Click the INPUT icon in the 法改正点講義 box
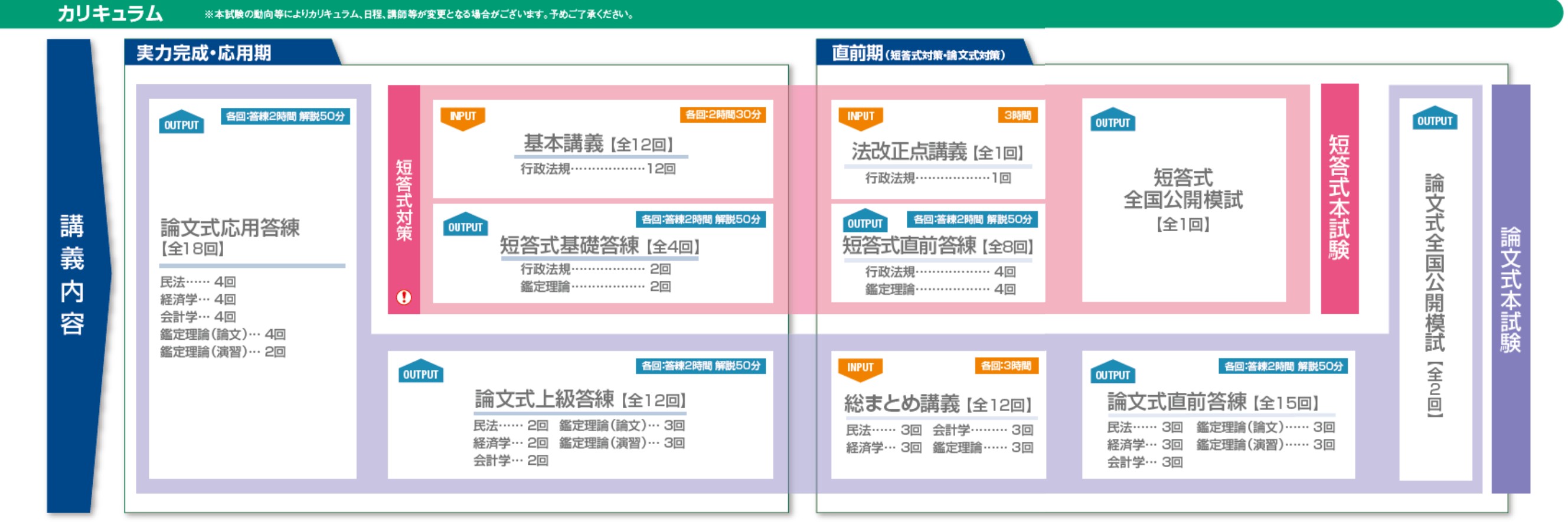The image size is (1568, 522). (x=860, y=117)
